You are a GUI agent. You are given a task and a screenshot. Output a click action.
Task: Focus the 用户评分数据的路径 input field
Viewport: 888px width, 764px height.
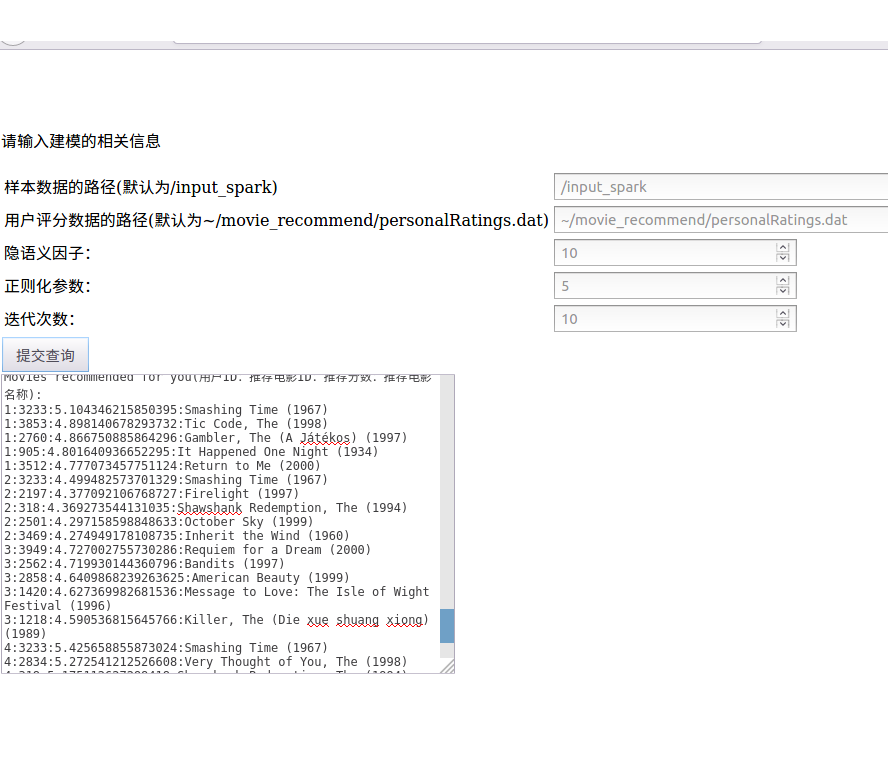pos(721,220)
